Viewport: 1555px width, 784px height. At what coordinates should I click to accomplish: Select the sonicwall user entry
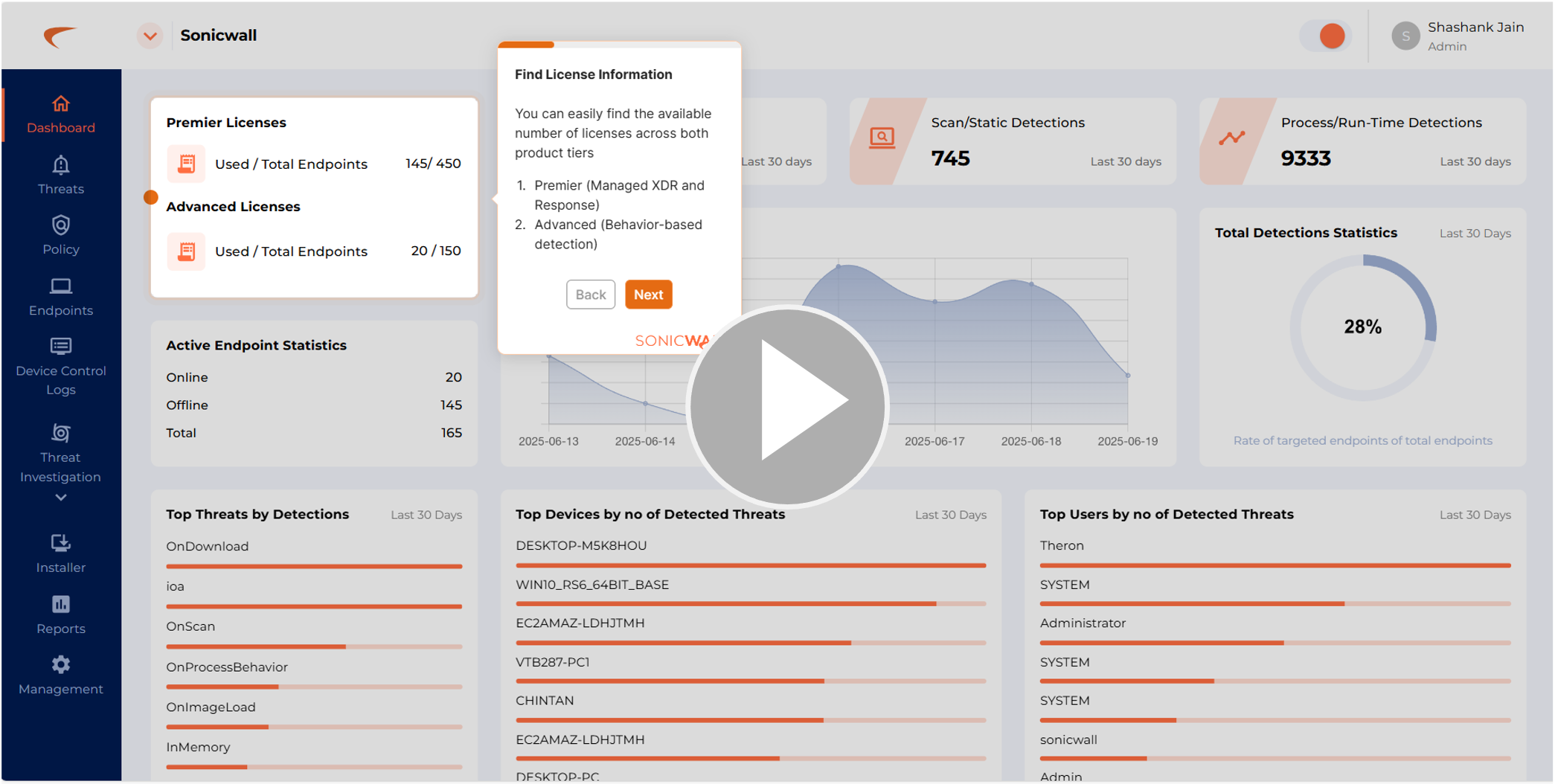coord(1068,739)
